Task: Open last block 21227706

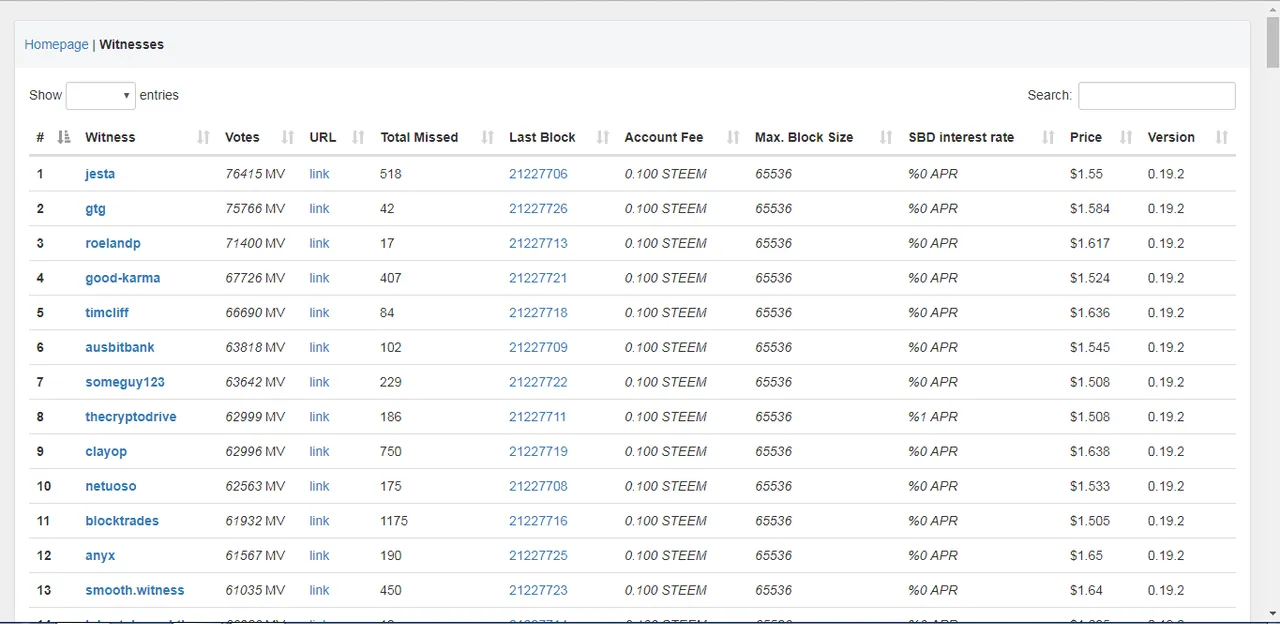Action: (538, 174)
